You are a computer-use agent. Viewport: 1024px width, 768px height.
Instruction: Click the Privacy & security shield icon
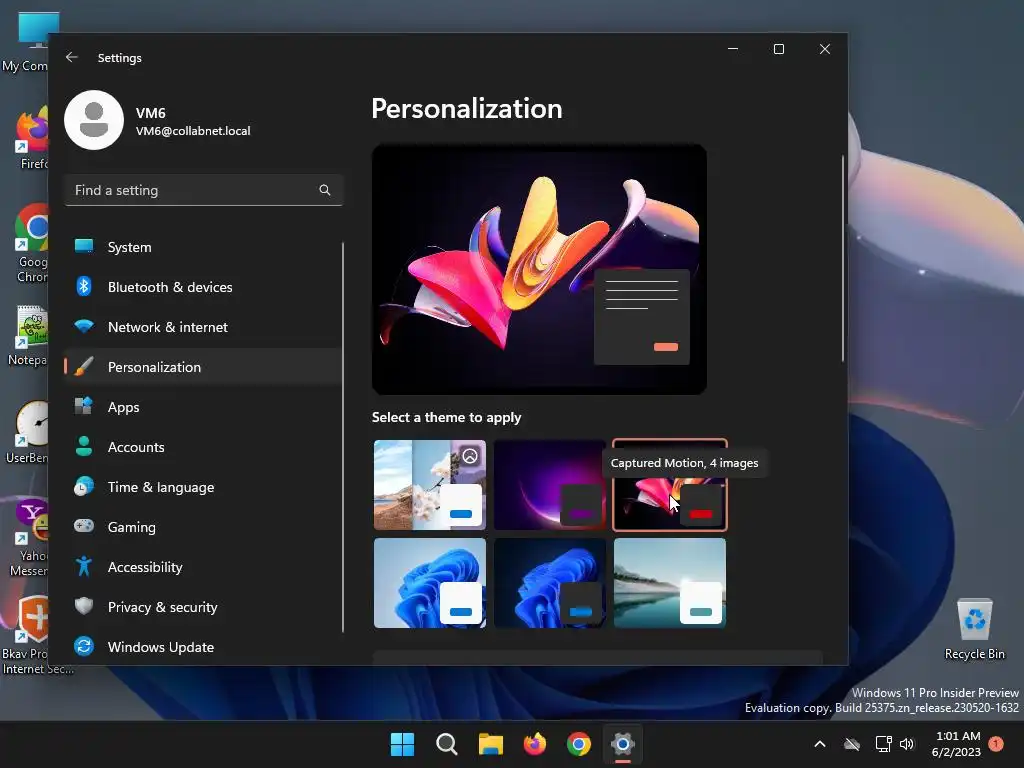[x=84, y=606]
